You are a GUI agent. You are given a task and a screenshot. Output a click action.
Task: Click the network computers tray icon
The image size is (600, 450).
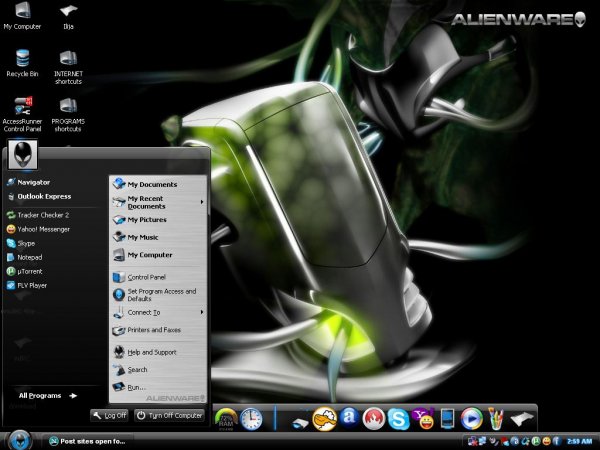[483, 441]
